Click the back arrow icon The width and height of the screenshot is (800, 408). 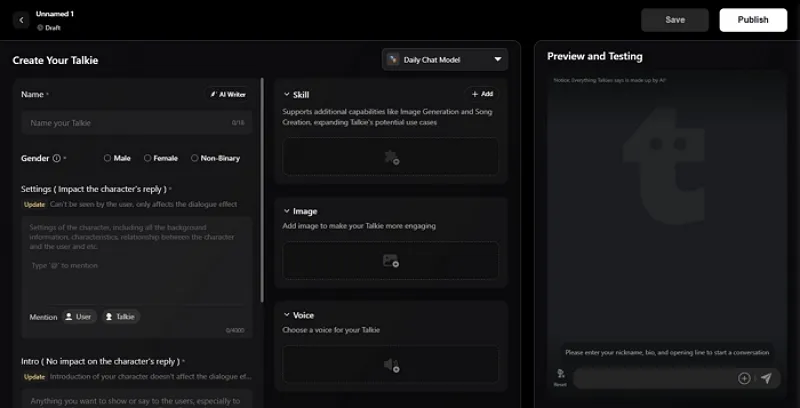[x=21, y=20]
